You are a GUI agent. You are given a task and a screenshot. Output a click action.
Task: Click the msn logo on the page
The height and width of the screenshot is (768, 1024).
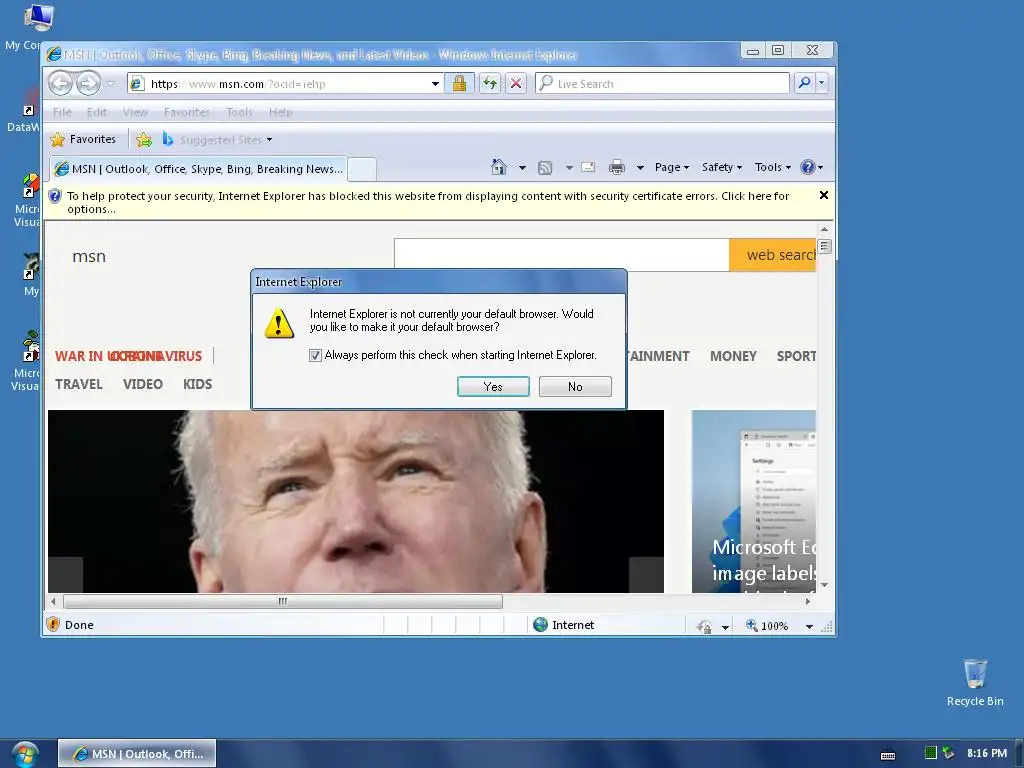[x=89, y=257]
